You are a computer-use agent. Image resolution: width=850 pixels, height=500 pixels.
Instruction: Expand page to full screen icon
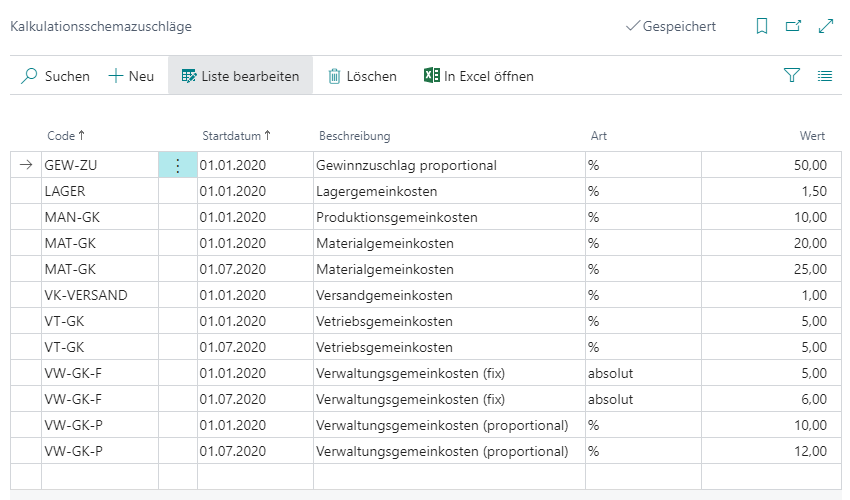[x=826, y=26]
